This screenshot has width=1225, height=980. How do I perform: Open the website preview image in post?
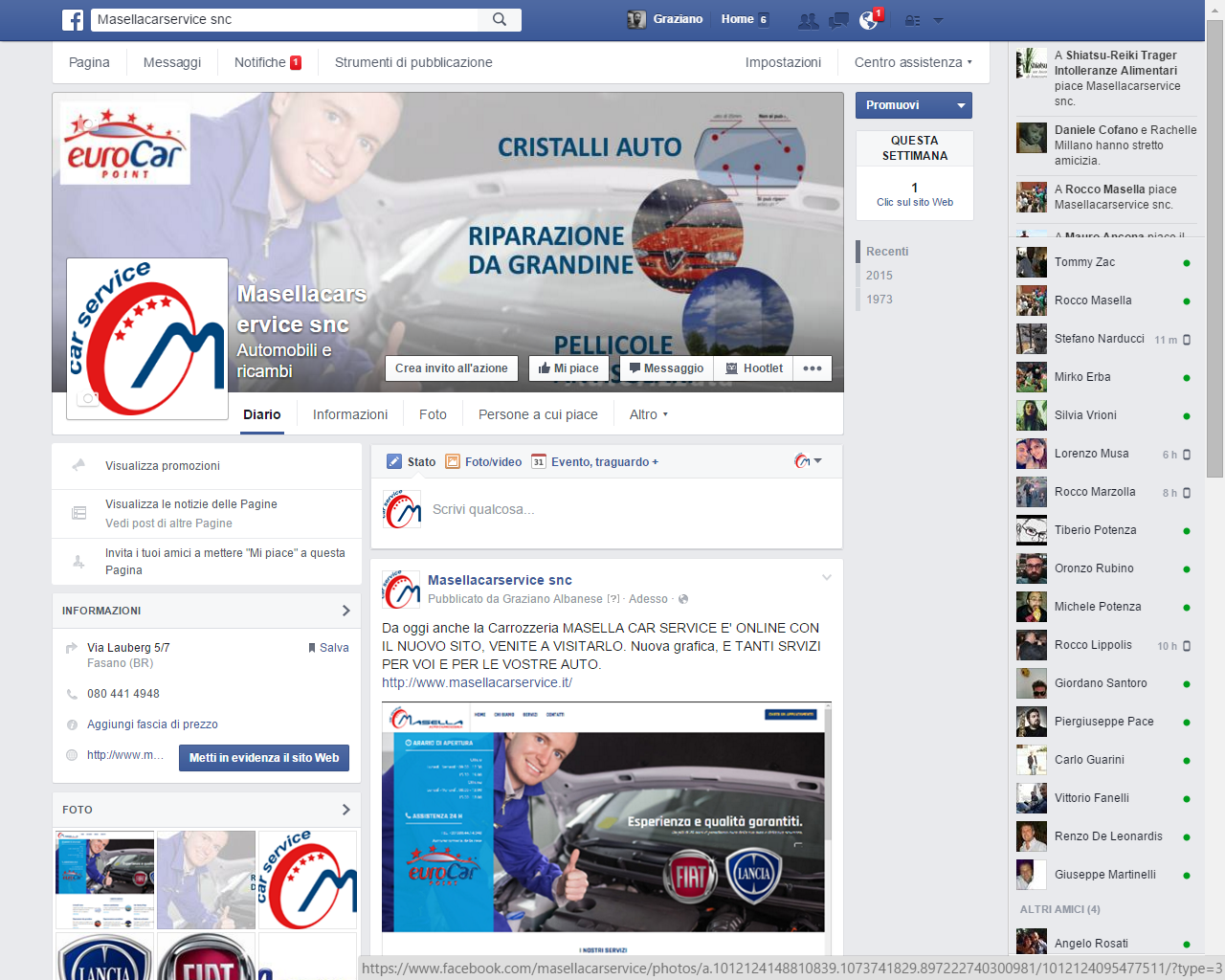pyautogui.click(x=607, y=828)
